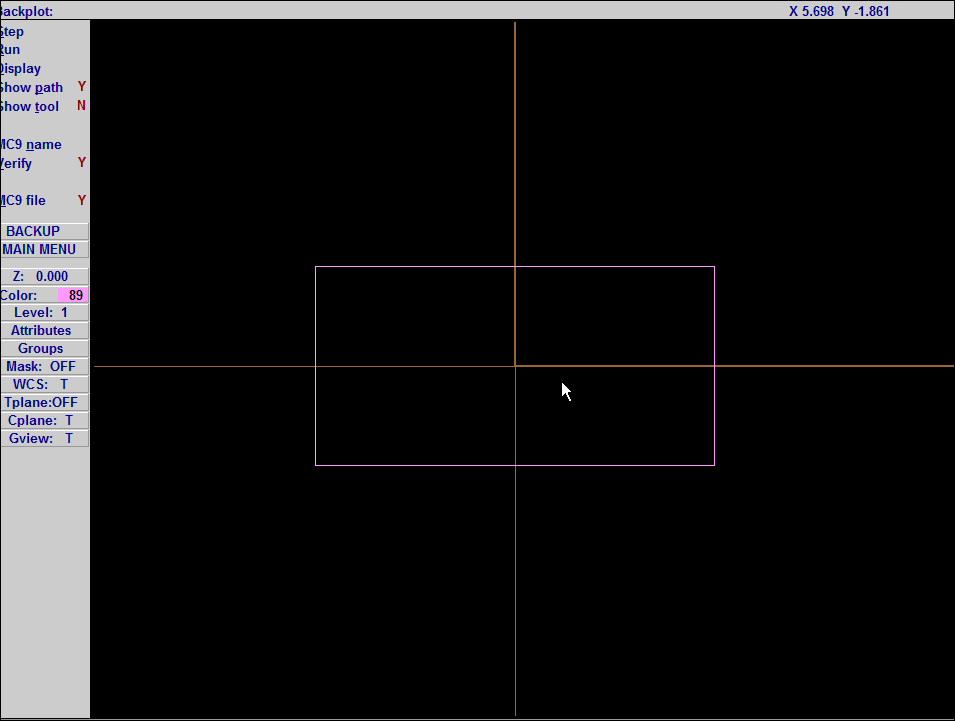The width and height of the screenshot is (955, 721).
Task: Open the Groups dialog
Action: tap(41, 348)
